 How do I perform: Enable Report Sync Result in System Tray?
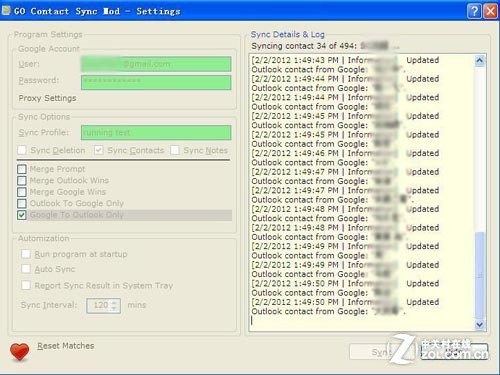26,285
